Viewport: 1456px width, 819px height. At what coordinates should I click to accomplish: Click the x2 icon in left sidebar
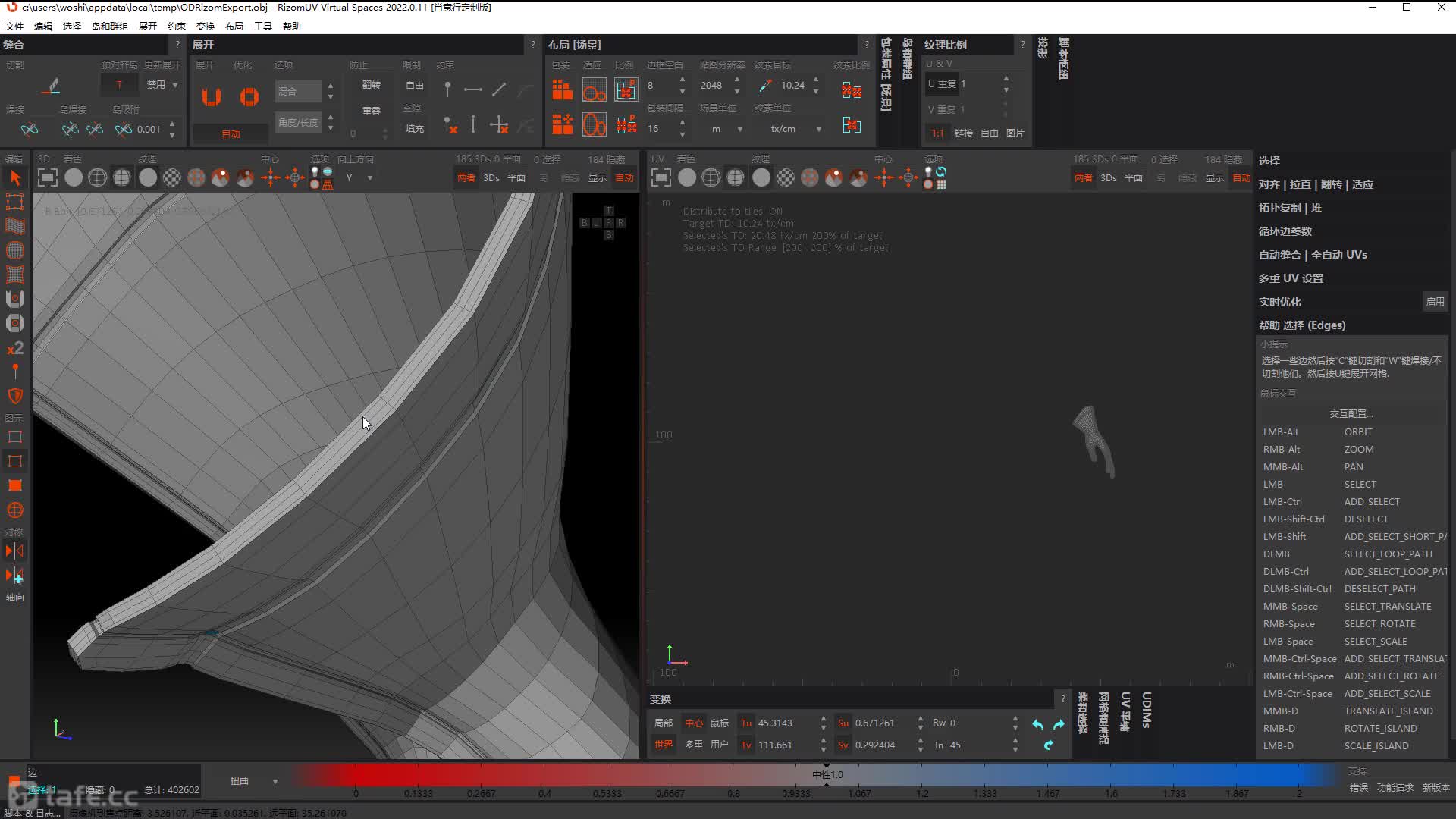click(x=15, y=348)
